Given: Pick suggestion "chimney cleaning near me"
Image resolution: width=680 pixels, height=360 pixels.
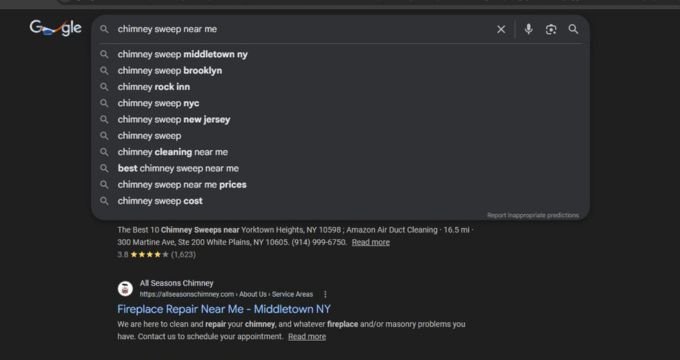Looking at the screenshot, I should pyautogui.click(x=340, y=152).
